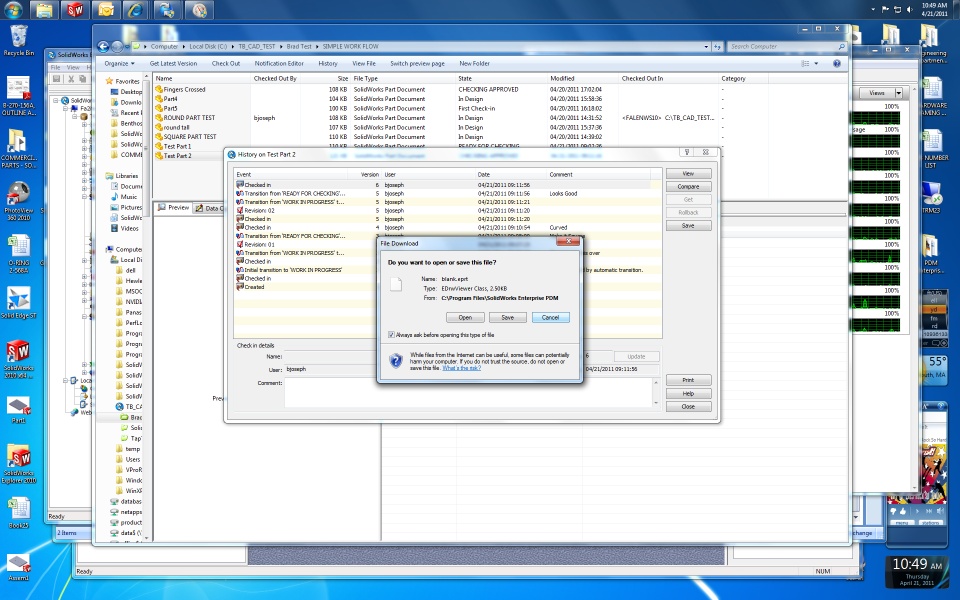Open the Book25 spreadsheet desktop icon

click(x=18, y=513)
